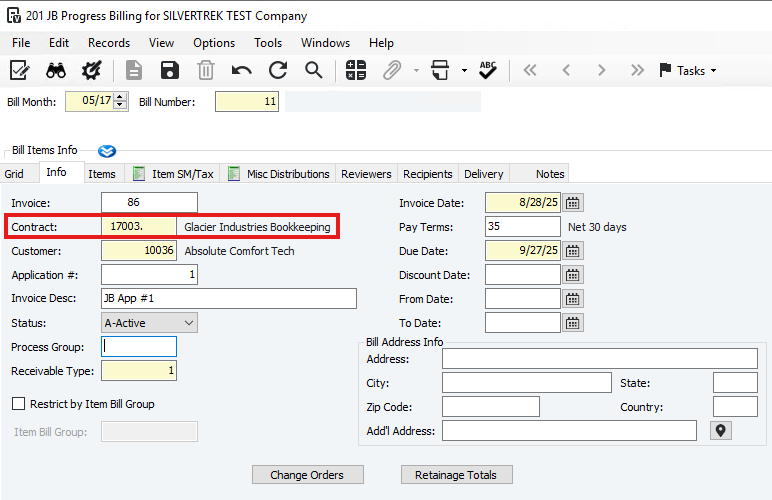
Task: Open the calendar picker for Due Date
Action: (x=573, y=251)
